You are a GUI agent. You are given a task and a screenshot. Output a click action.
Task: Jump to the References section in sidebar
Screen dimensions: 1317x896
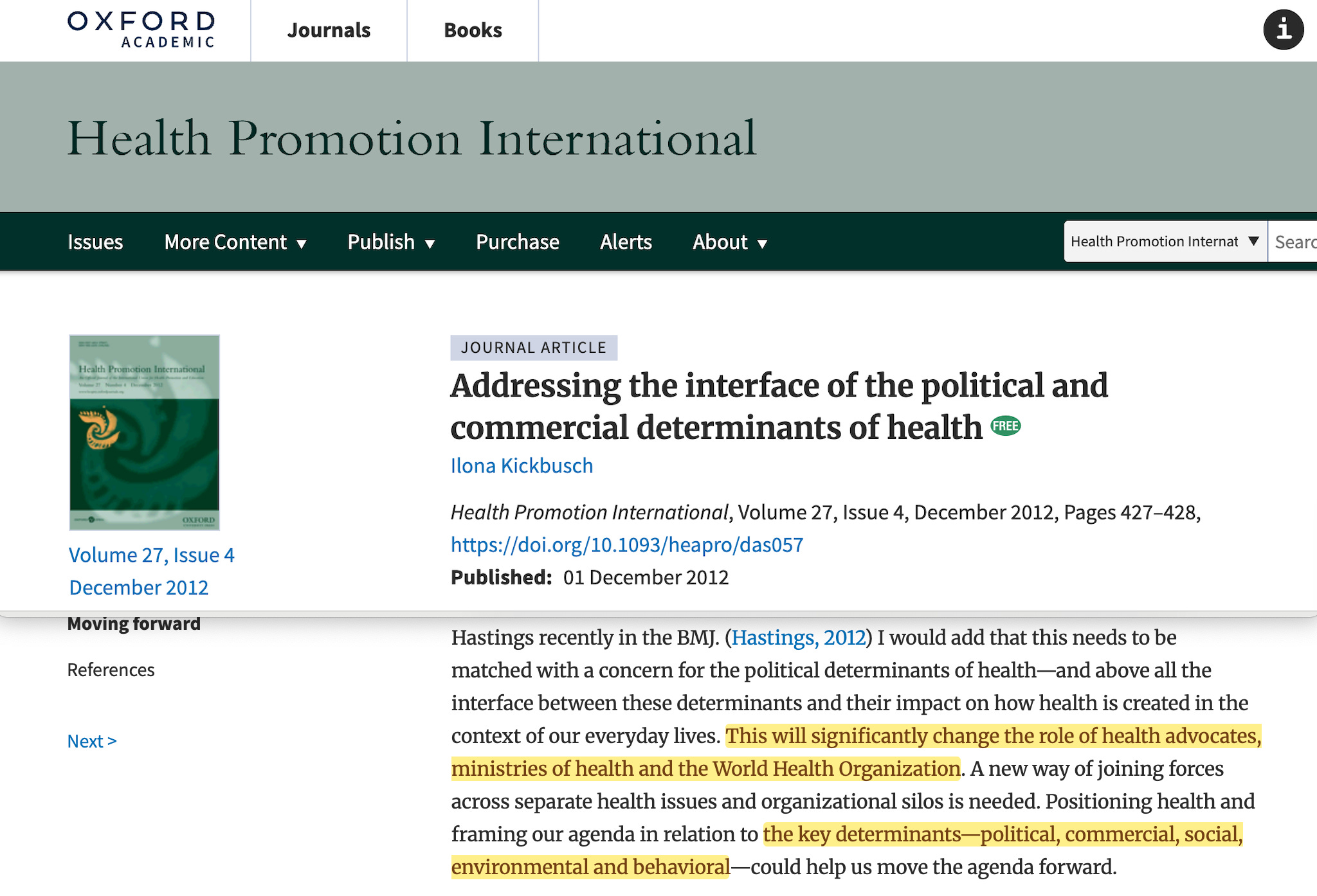tap(111, 670)
